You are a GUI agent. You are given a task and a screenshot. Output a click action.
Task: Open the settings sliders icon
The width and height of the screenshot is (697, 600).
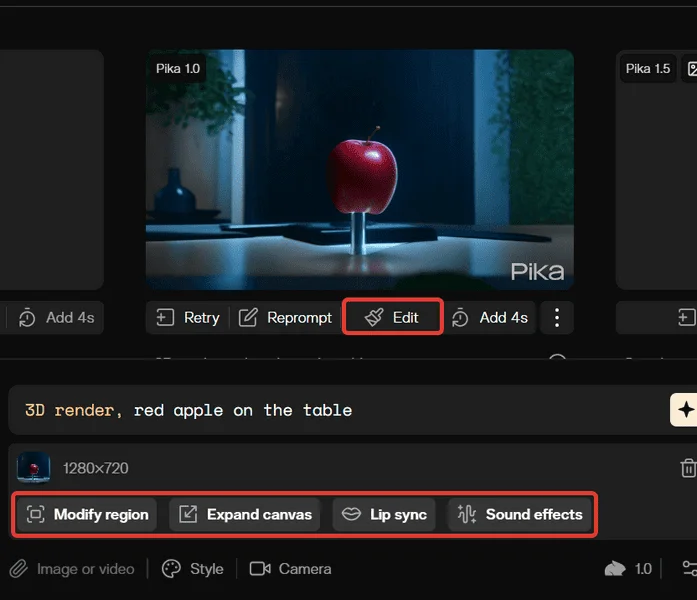pyautogui.click(x=689, y=569)
